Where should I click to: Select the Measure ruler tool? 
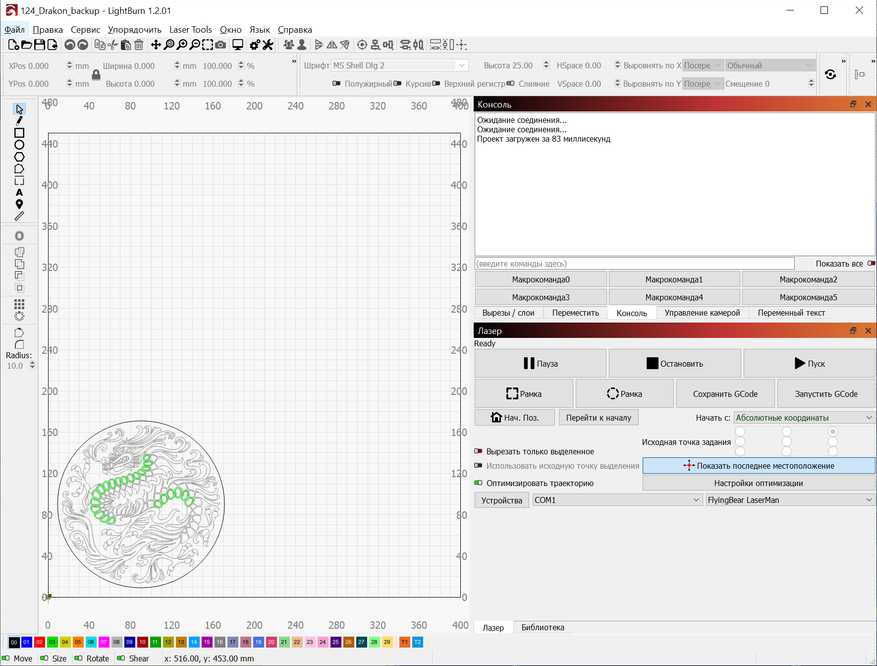tap(19, 216)
